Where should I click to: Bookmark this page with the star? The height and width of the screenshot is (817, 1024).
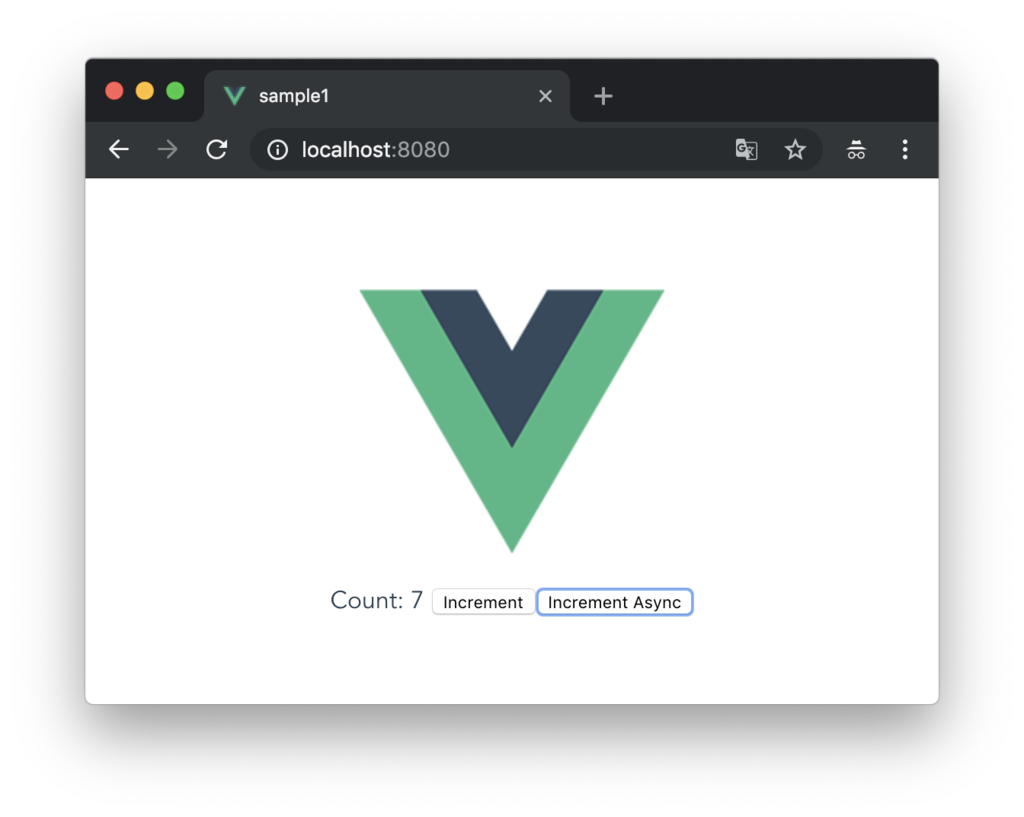pos(795,150)
